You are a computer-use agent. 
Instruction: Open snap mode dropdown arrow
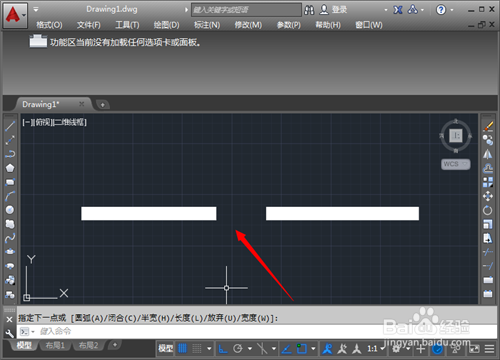click(209, 349)
